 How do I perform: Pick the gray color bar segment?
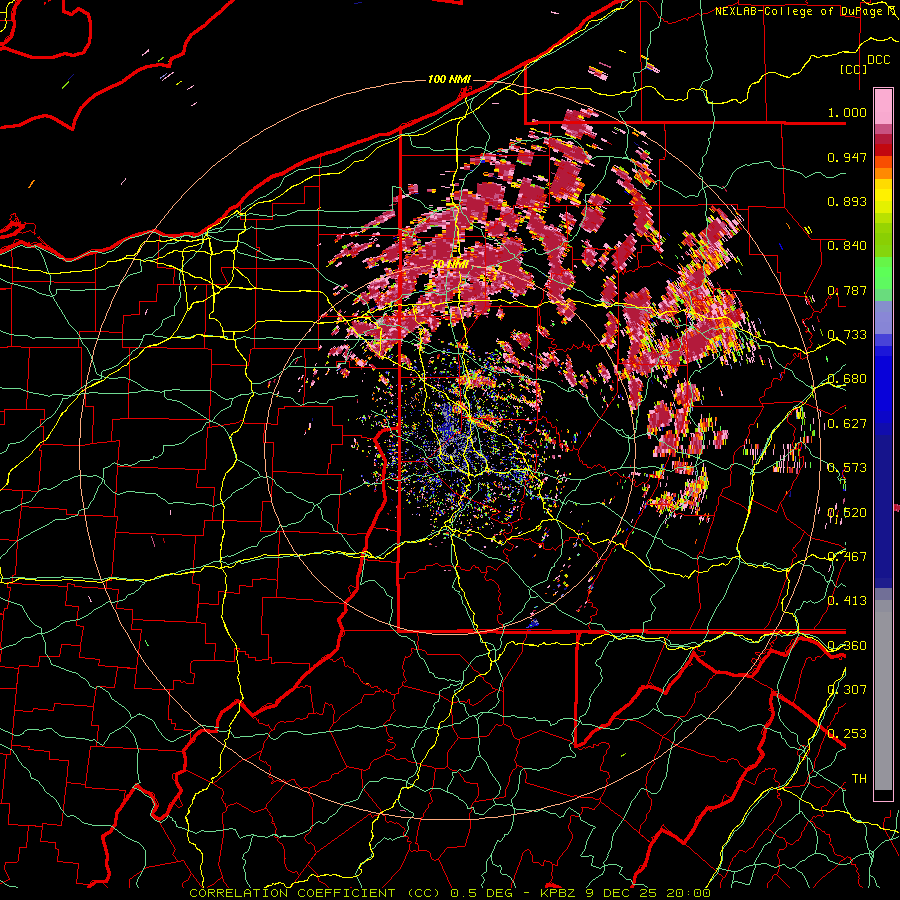[x=883, y=695]
